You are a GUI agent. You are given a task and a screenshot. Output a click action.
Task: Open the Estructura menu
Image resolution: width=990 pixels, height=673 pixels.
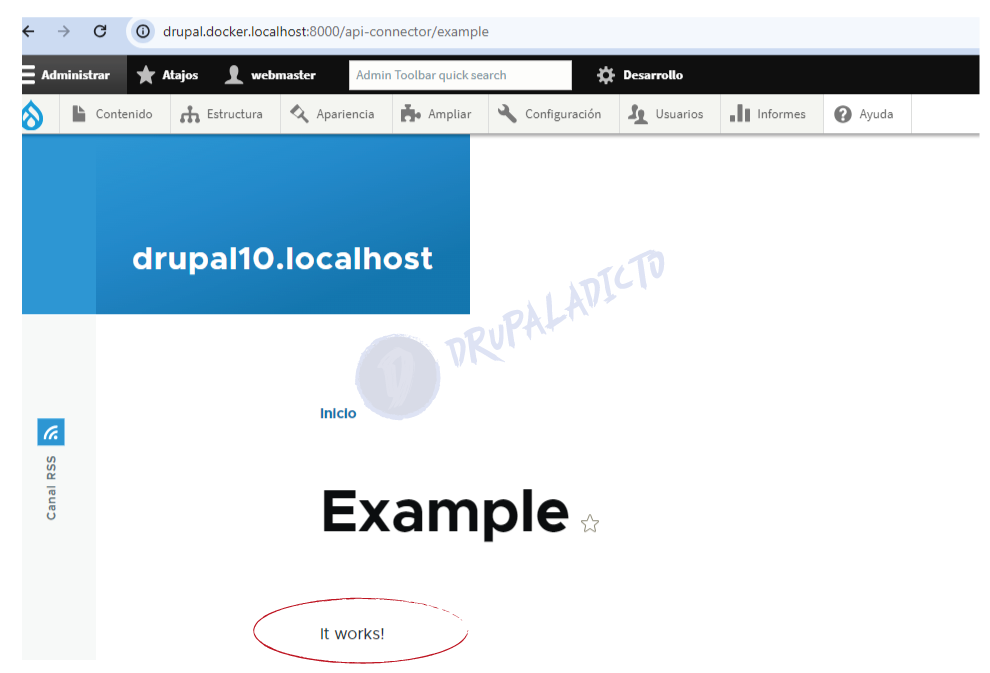point(223,114)
